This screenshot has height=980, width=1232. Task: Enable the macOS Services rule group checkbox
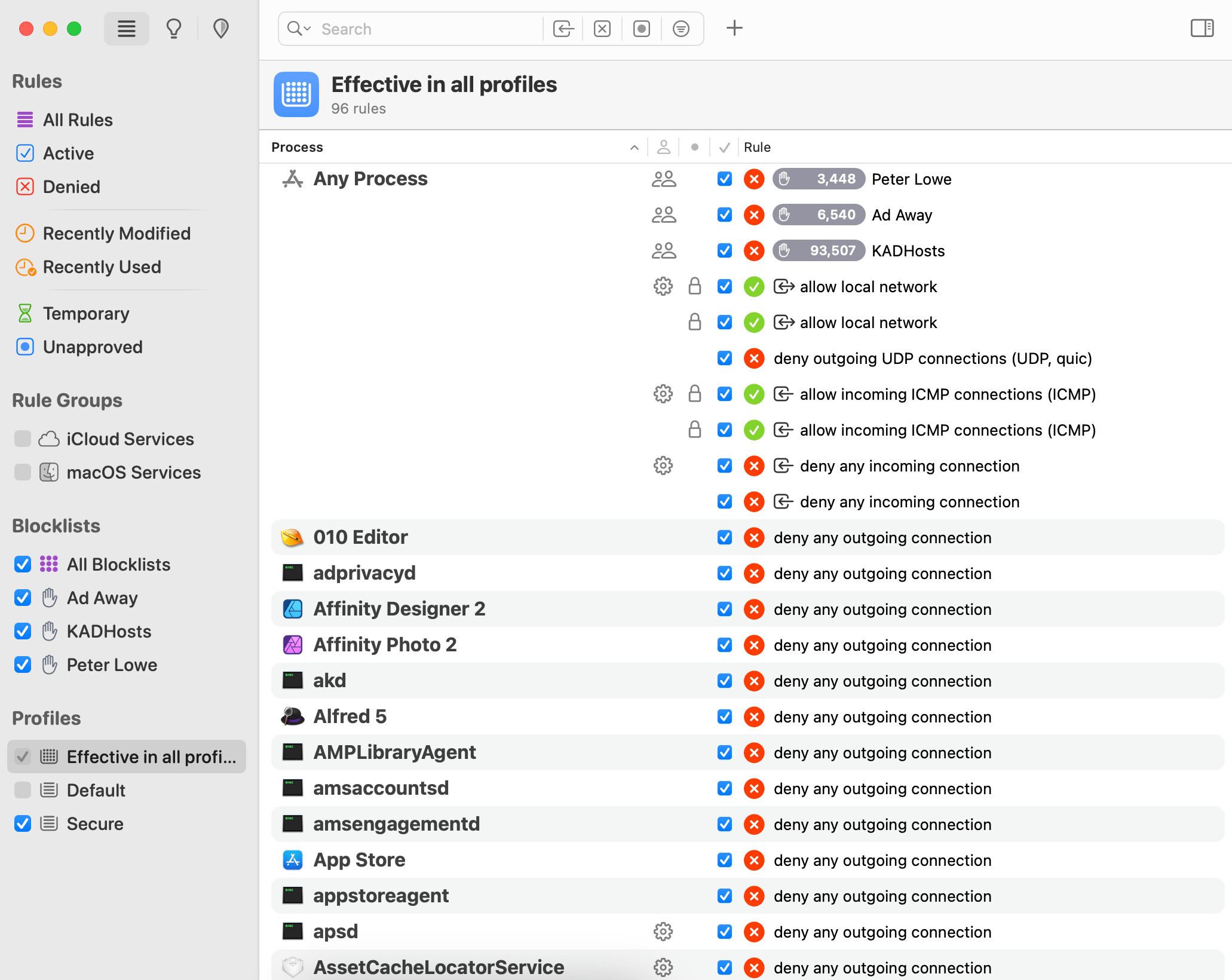click(x=23, y=473)
